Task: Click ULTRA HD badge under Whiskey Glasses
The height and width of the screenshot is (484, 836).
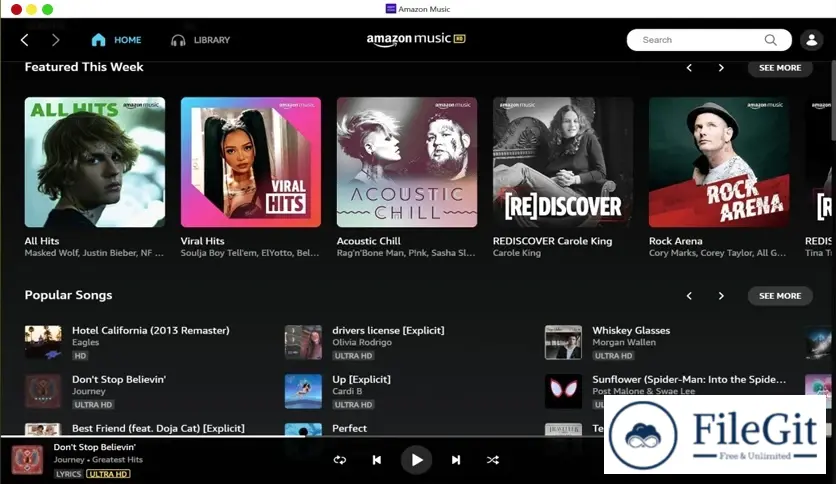Action: pos(614,356)
